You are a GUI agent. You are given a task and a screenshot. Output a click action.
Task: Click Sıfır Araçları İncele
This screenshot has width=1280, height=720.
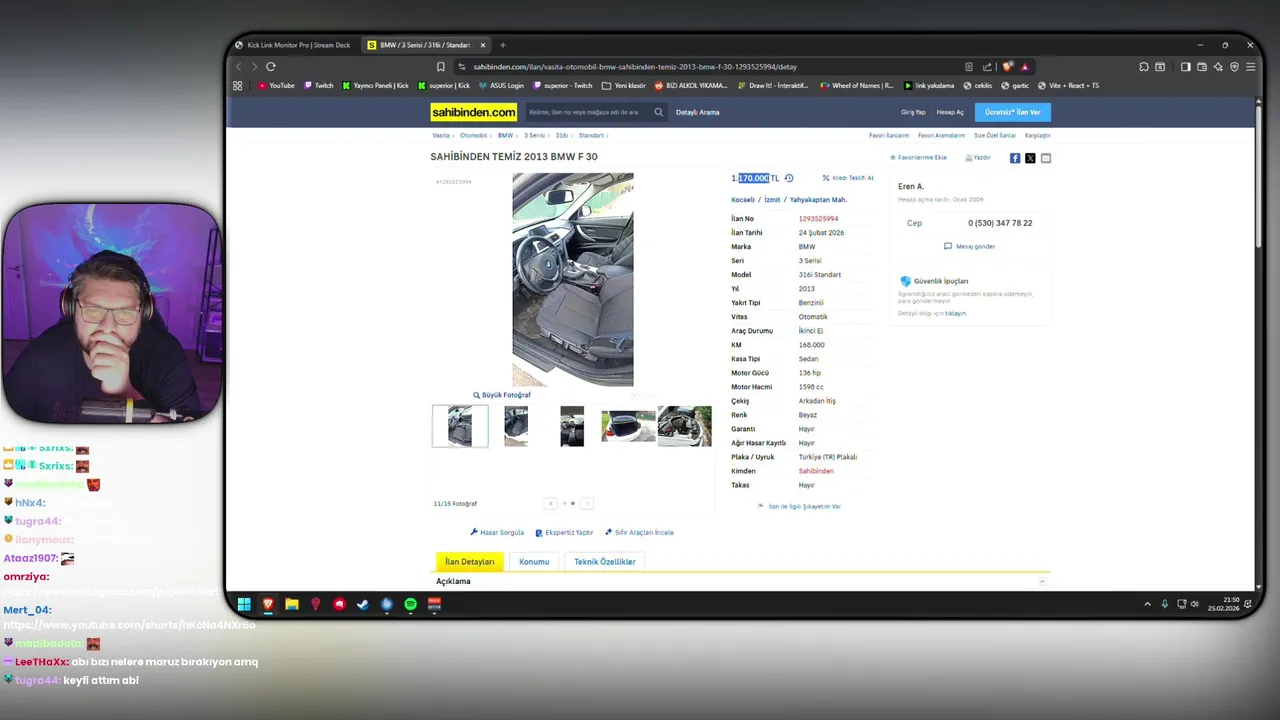(640, 532)
